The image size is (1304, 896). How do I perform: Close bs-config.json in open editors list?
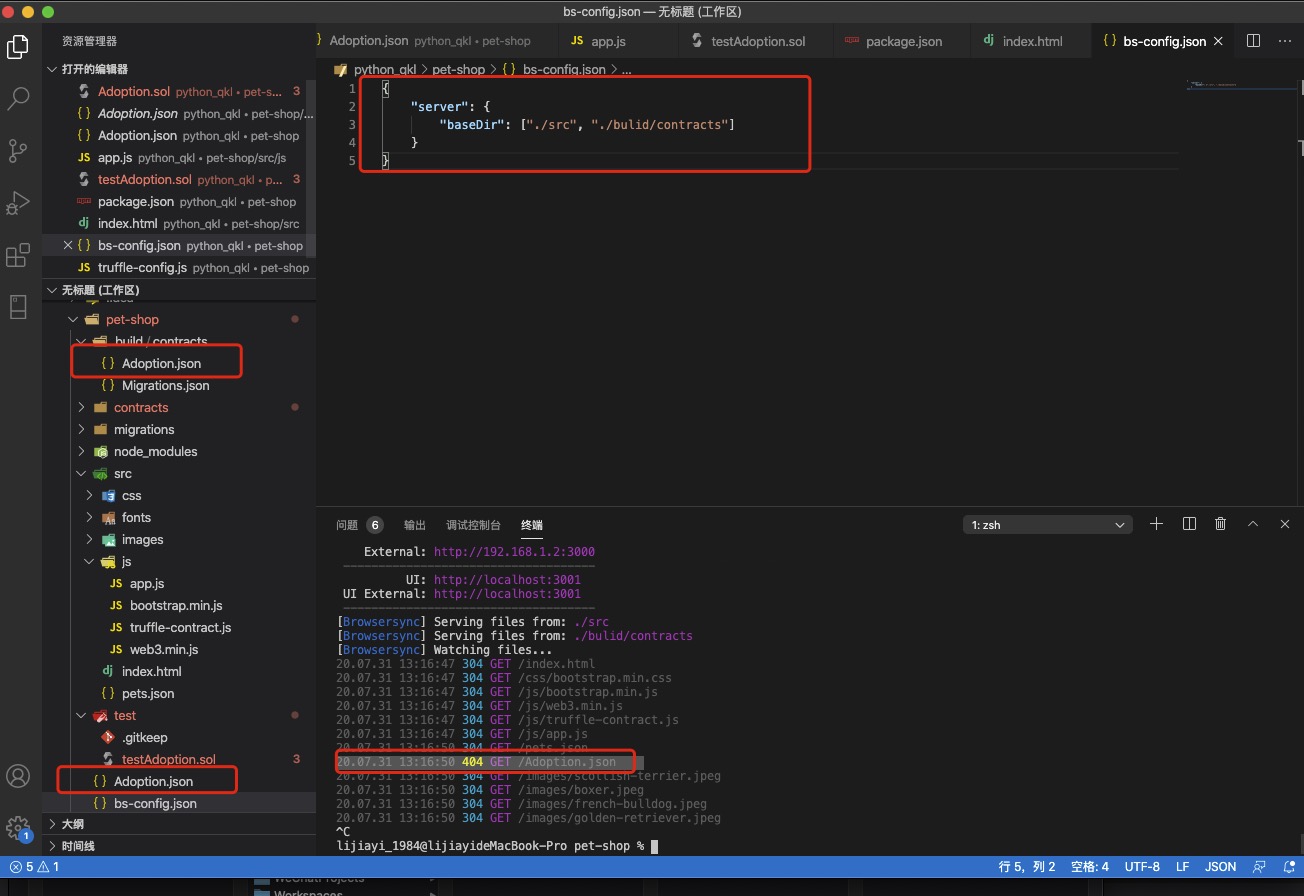(x=68, y=245)
